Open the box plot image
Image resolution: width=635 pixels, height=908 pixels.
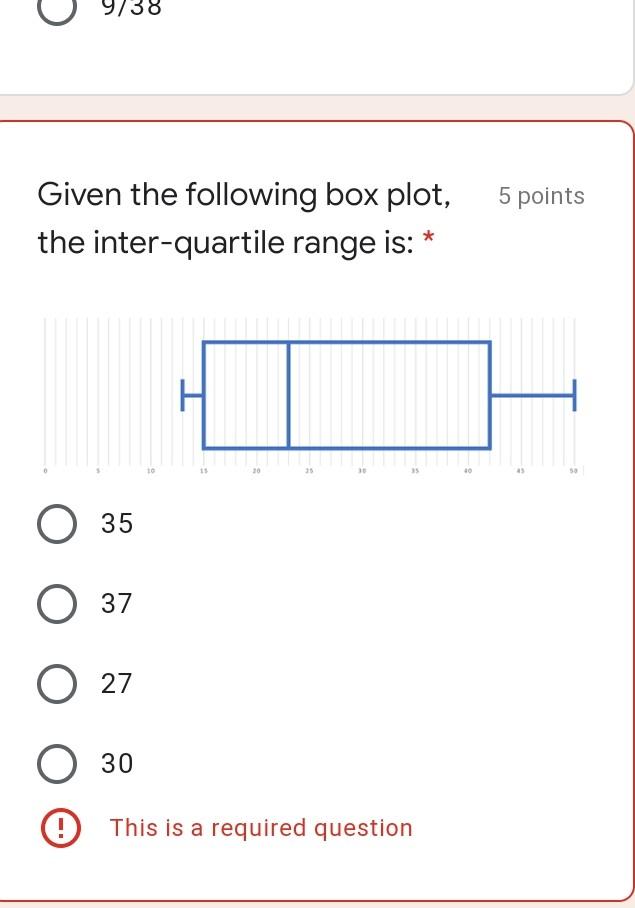[x=313, y=396]
